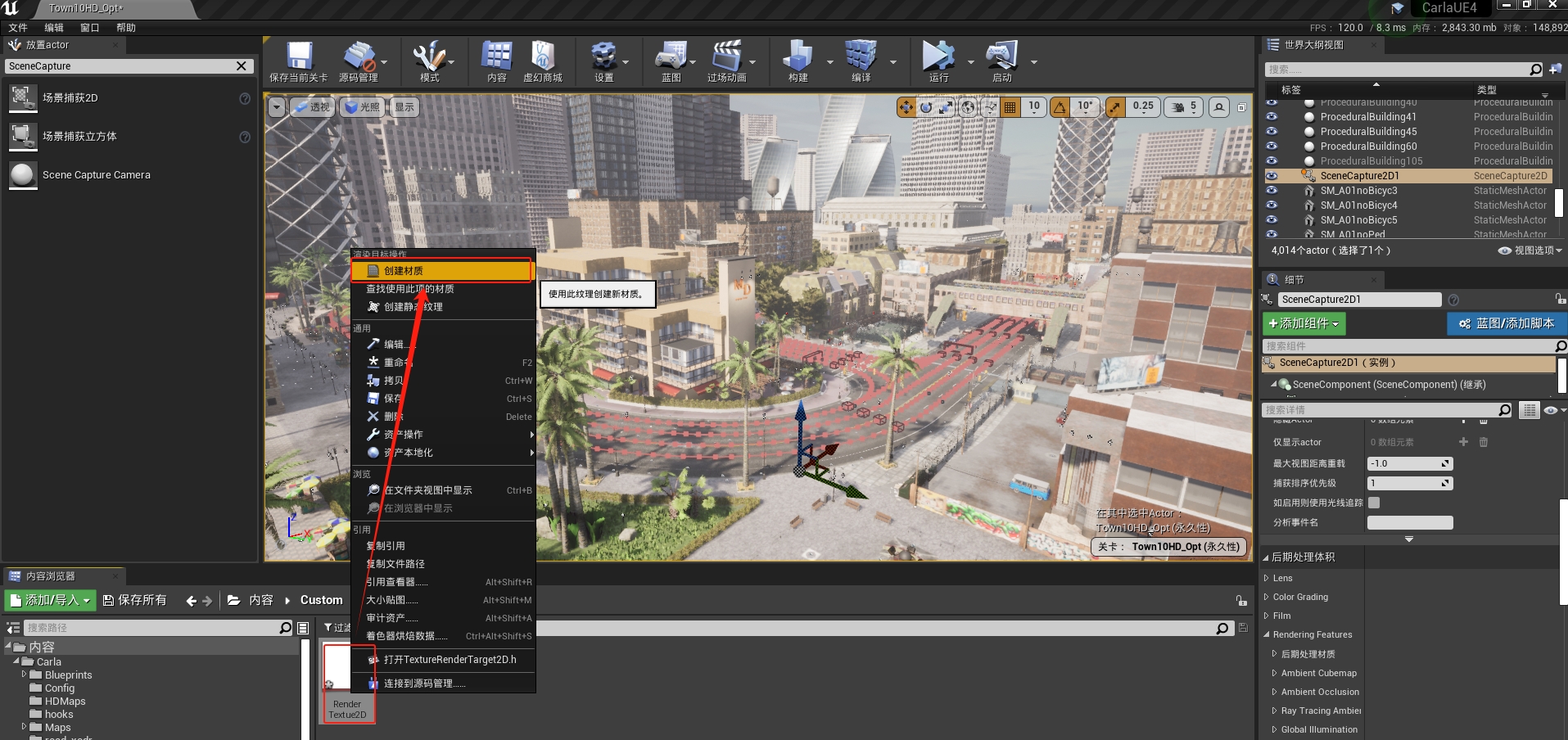Click the Compile (编译) toolbar icon
The height and width of the screenshot is (740, 1568).
coord(860,57)
